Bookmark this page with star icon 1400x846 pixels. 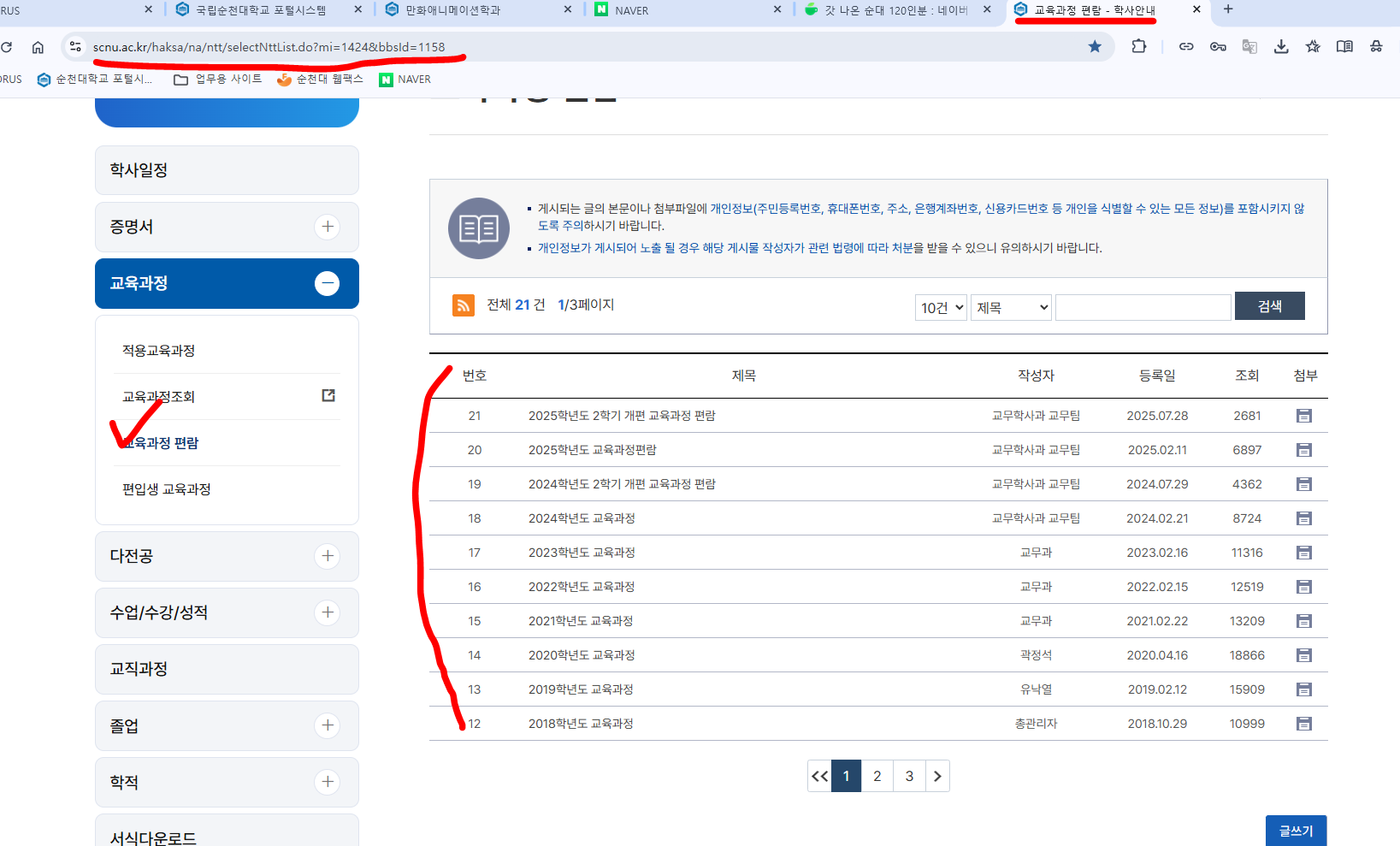tap(1094, 47)
